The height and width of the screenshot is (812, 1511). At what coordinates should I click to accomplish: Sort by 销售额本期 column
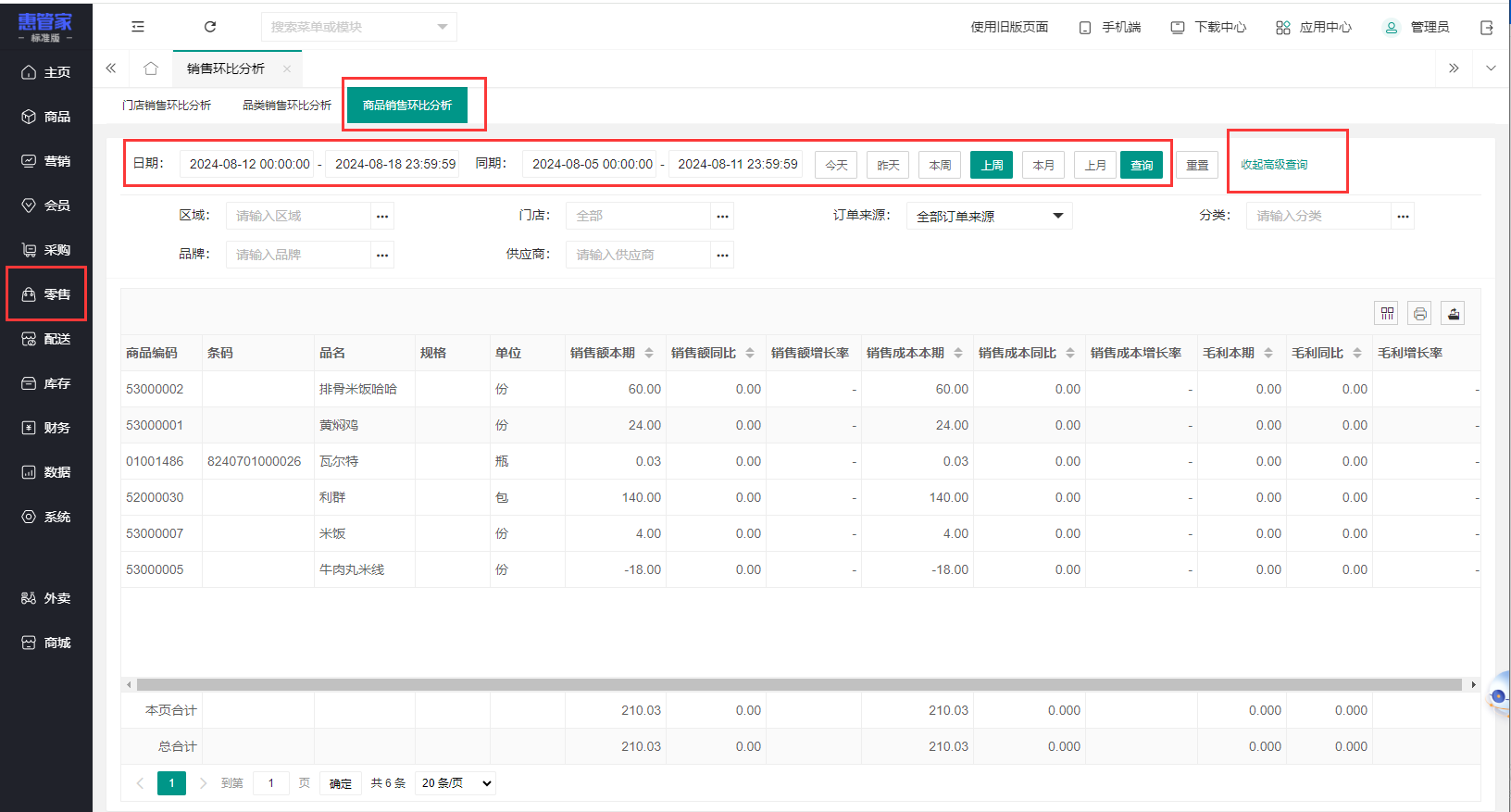pyautogui.click(x=649, y=353)
